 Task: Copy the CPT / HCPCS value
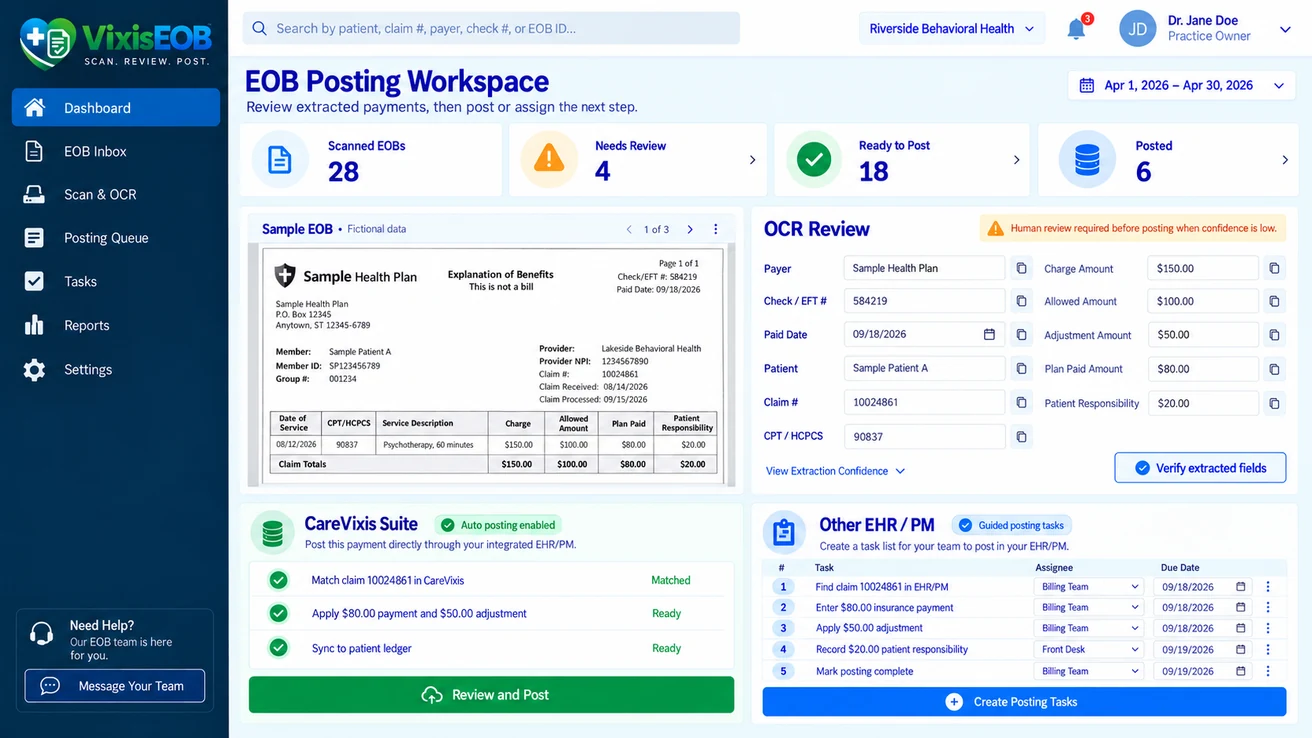[x=1021, y=436]
